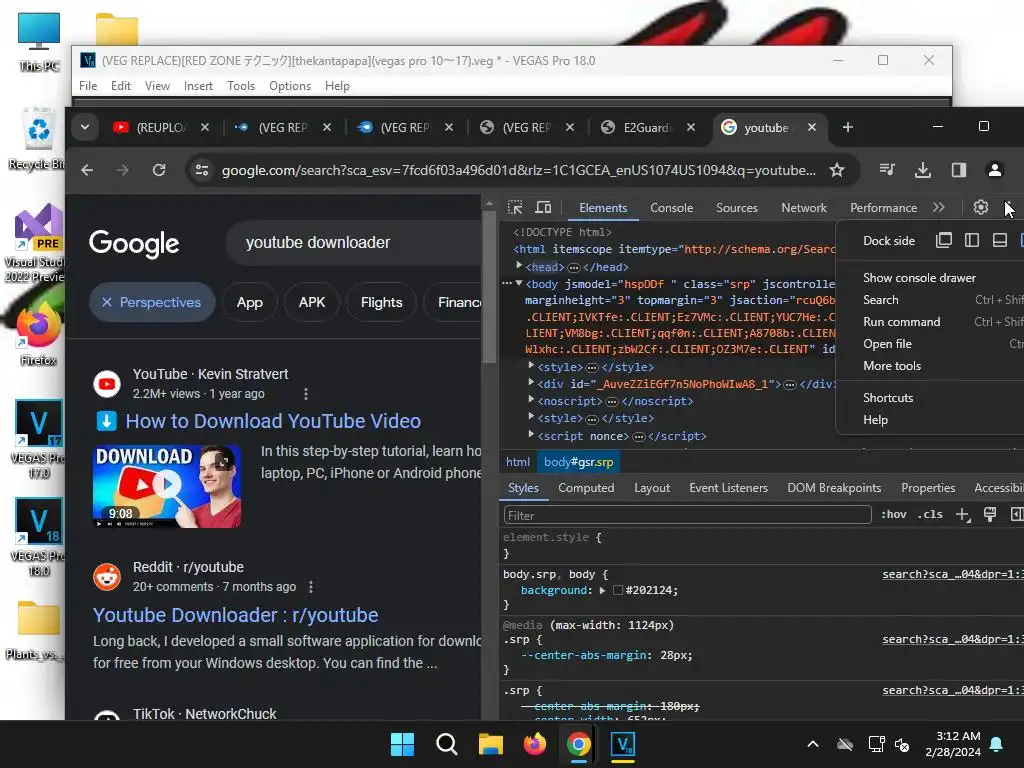Screen dimensions: 1024x768
Task: Click the #202124 background color swatch
Action: coord(618,590)
